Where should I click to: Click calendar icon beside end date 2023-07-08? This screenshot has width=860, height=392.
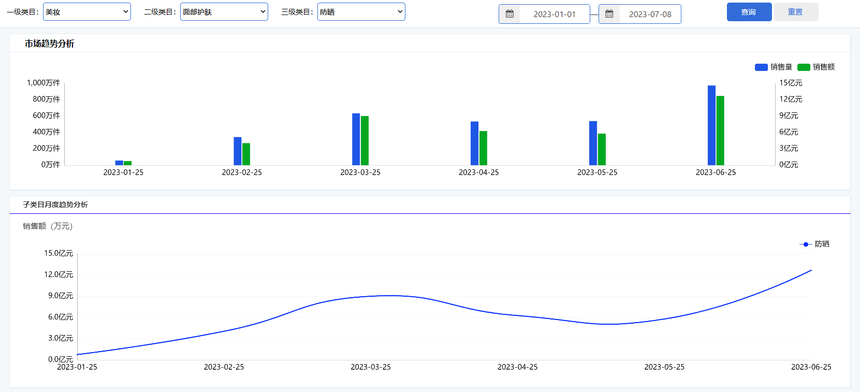pyautogui.click(x=609, y=14)
